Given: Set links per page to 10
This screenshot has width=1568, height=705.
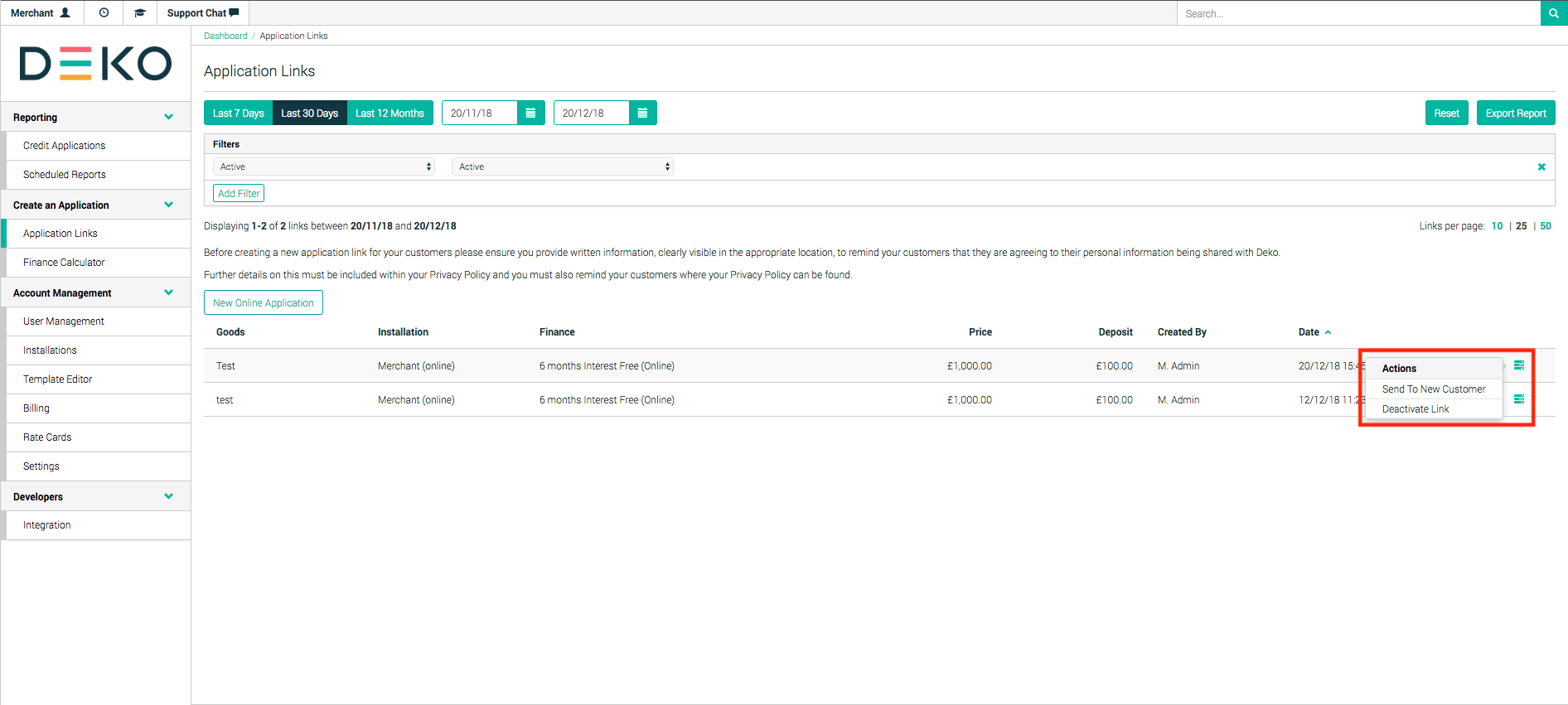Looking at the screenshot, I should coord(1497,226).
